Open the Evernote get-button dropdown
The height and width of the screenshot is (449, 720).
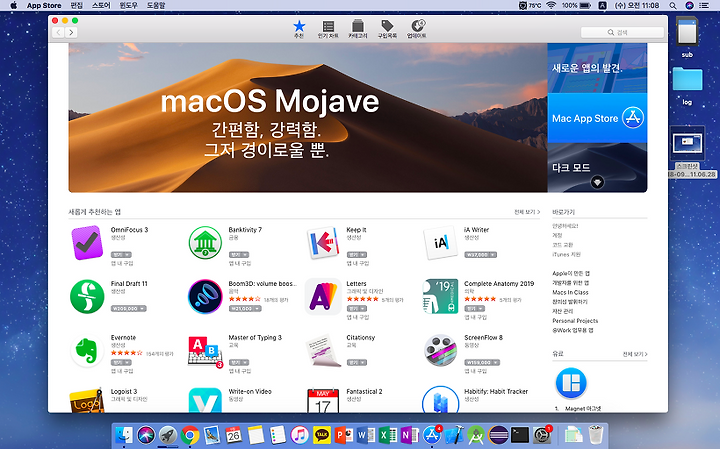(121, 362)
